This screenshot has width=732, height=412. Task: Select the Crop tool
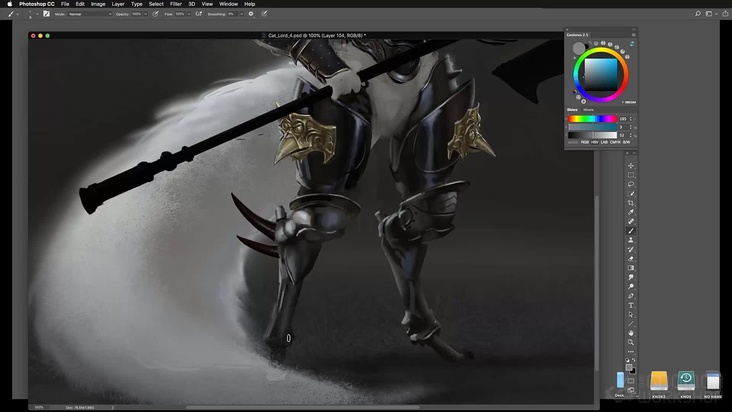[631, 203]
